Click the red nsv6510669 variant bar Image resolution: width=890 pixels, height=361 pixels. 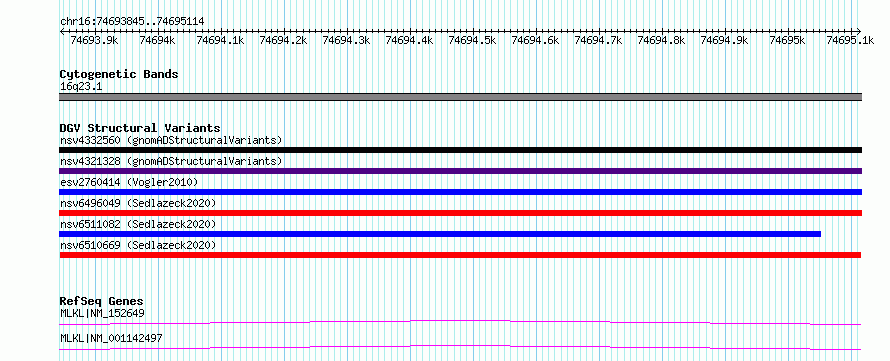pos(461,255)
